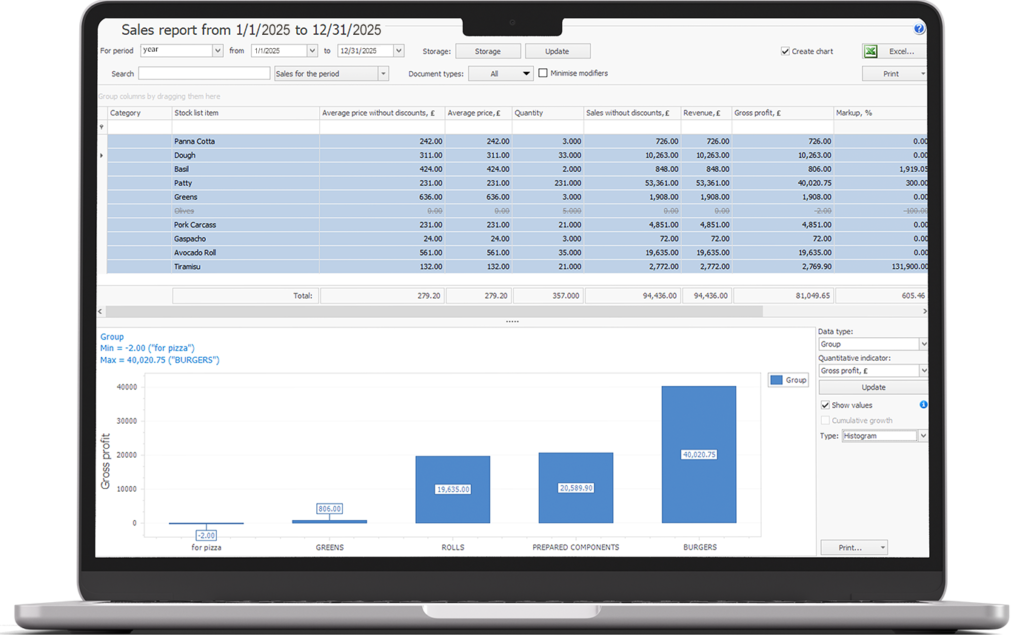Expand the Document types All dropdown
The image size is (1024, 640).
tap(527, 74)
